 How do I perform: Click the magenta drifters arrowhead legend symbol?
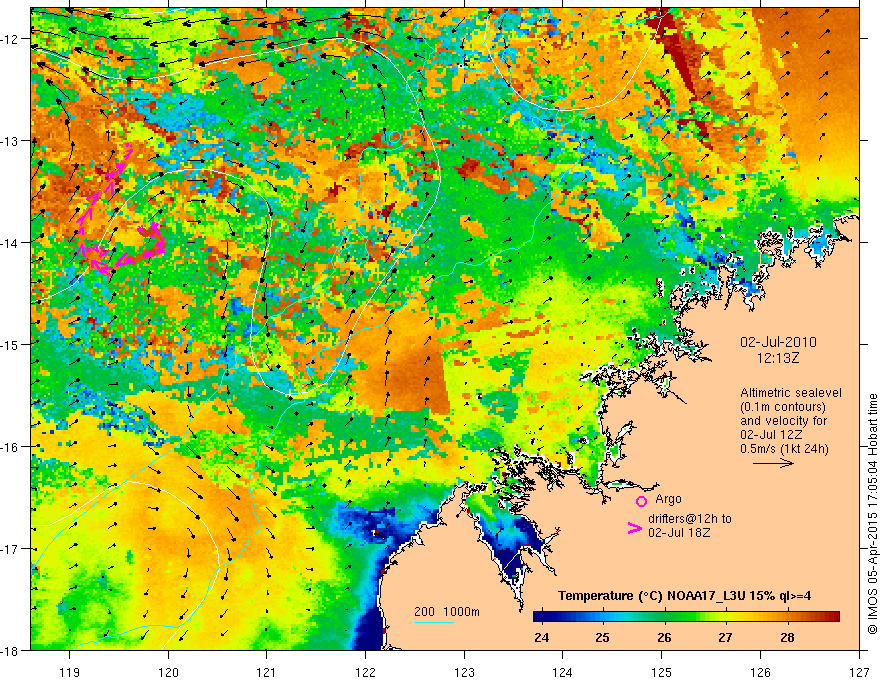pos(635,528)
